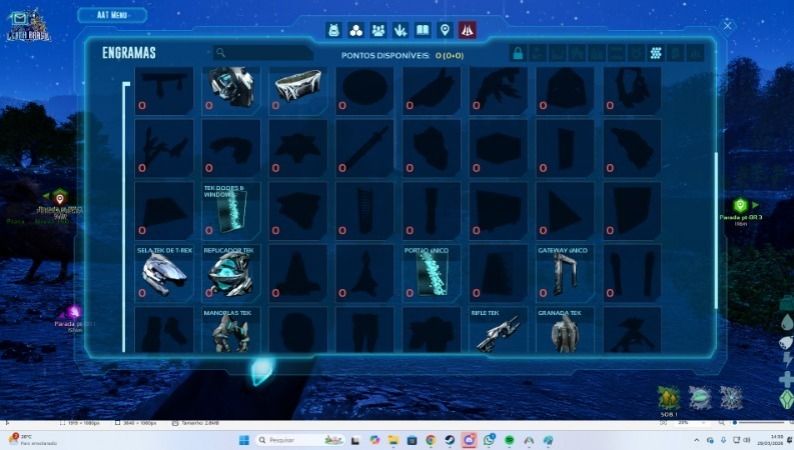
Task: Click the Tek Doors & Windows engram
Action: tap(230, 208)
